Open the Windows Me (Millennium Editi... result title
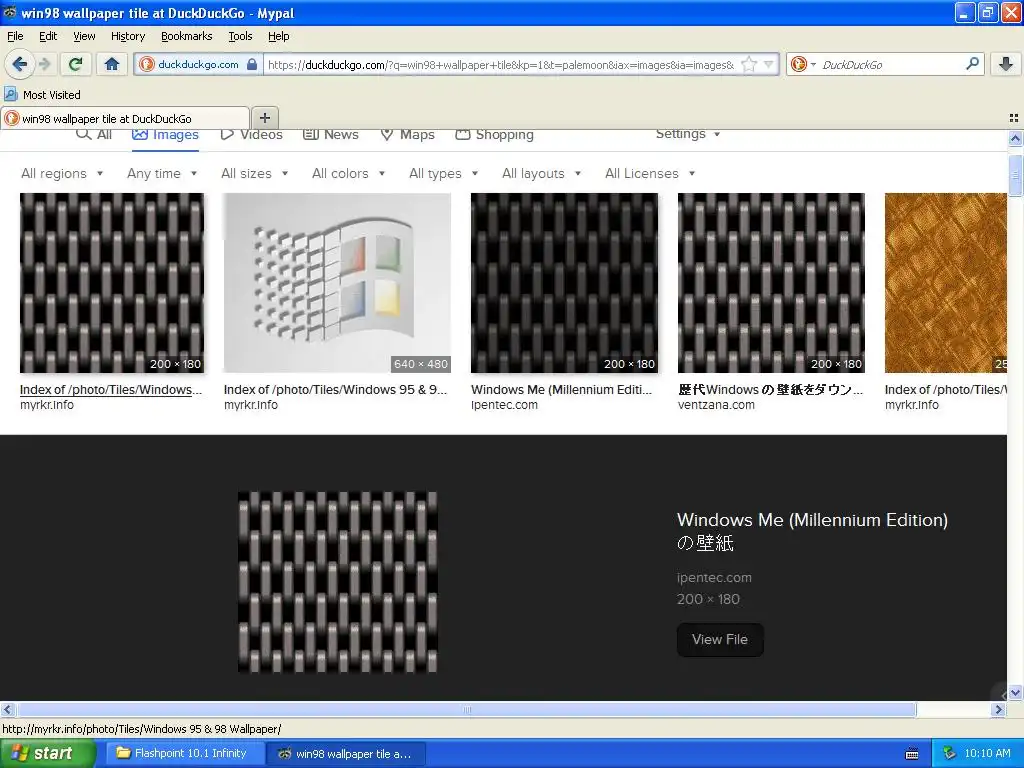Viewport: 1024px width, 768px height. (562, 390)
